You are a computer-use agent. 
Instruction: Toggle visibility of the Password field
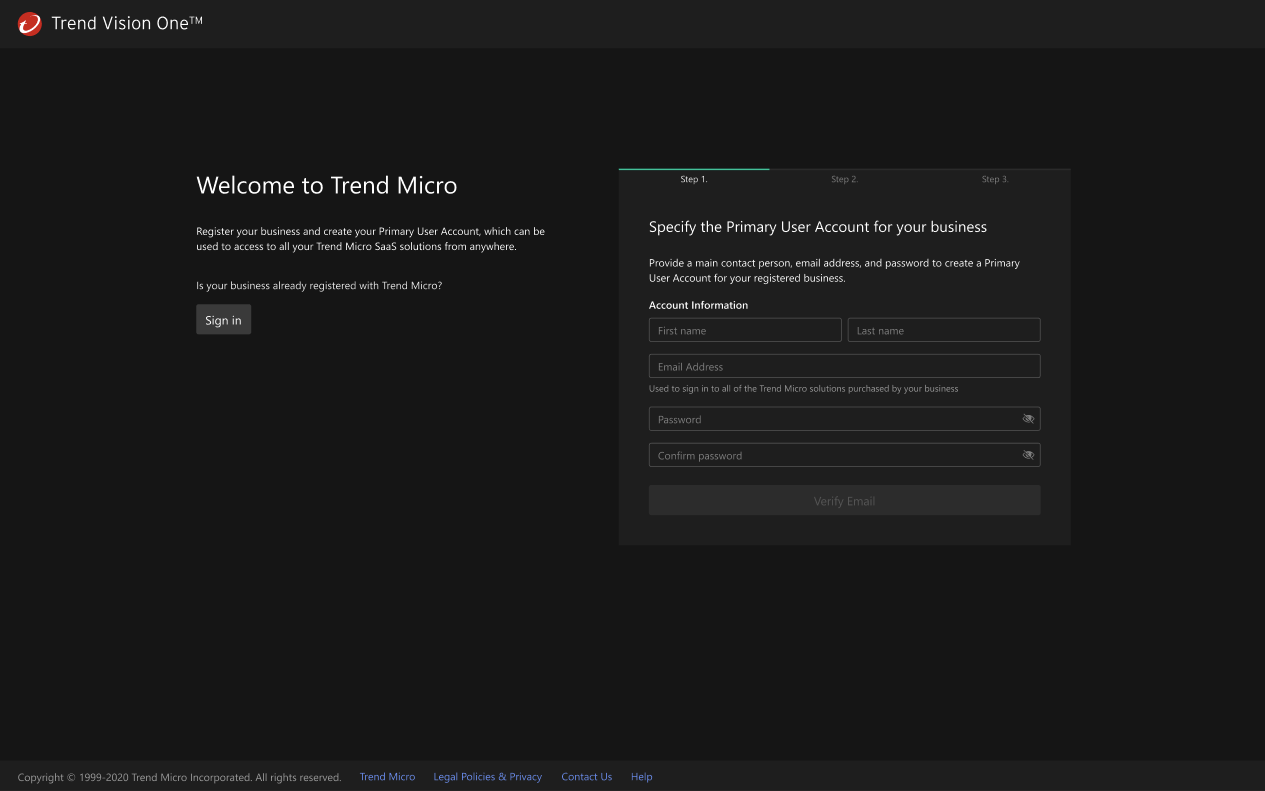coord(1028,418)
